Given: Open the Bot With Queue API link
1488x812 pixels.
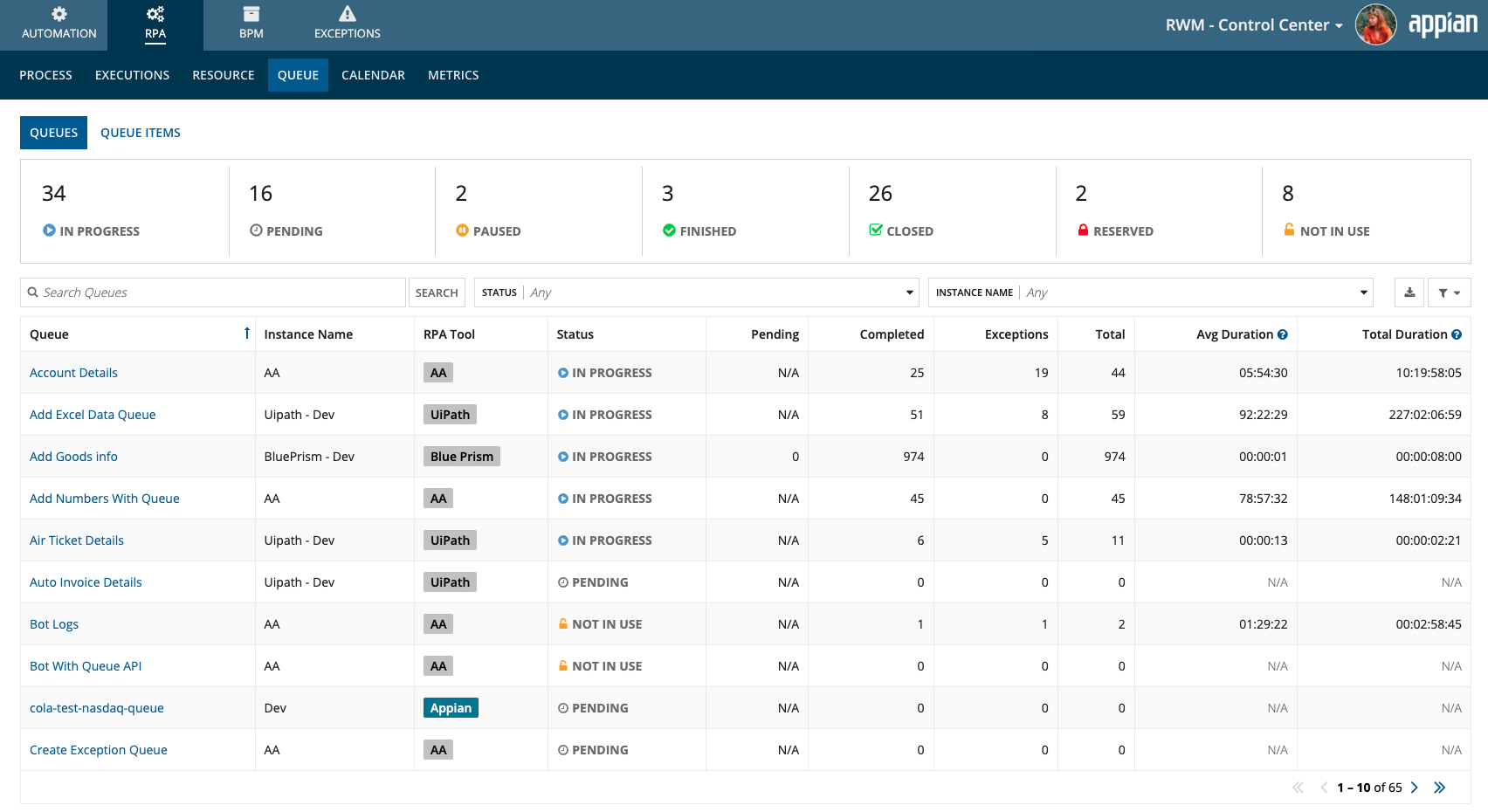Looking at the screenshot, I should (x=86, y=666).
